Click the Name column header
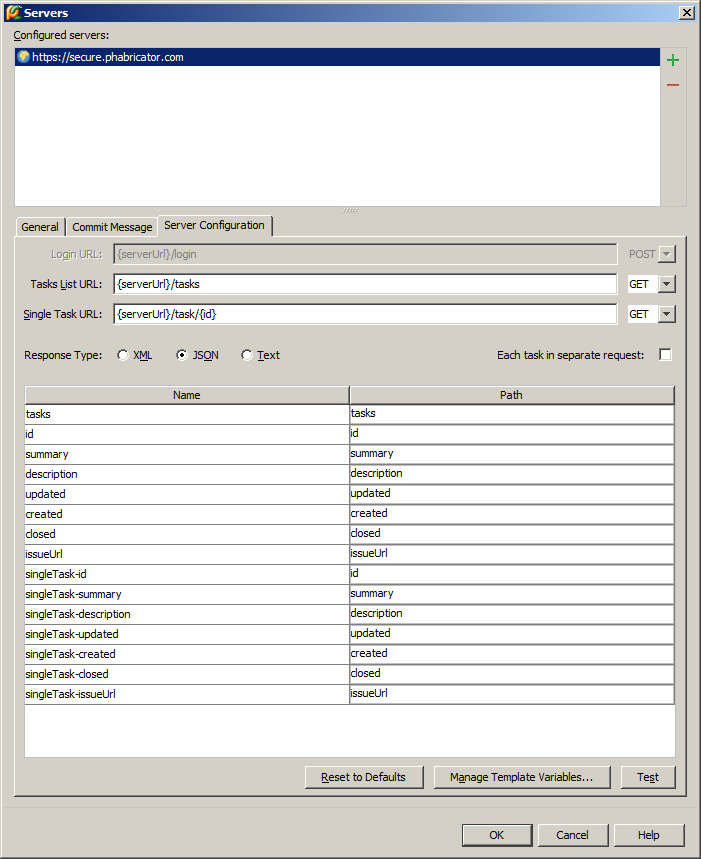701x859 pixels. coord(187,395)
